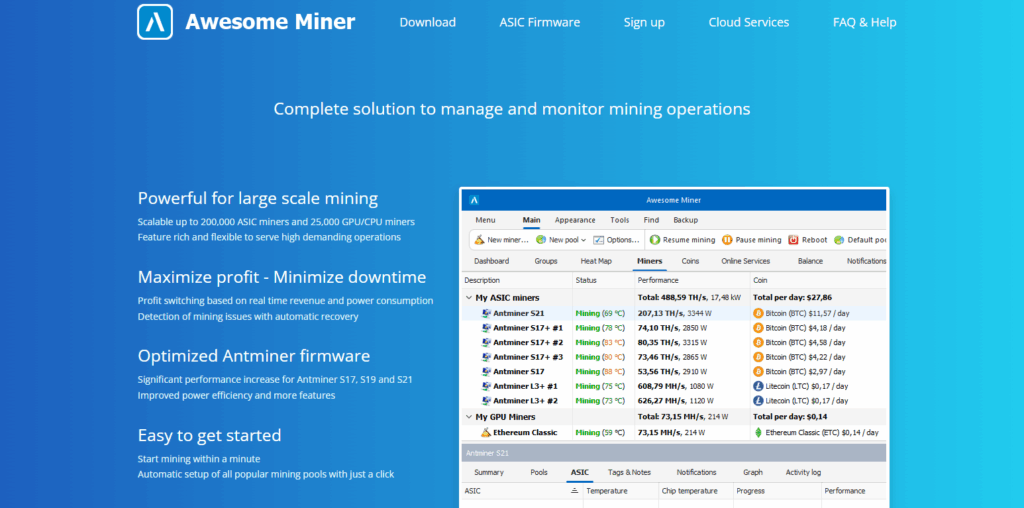This screenshot has height=508, width=1024.
Task: Select the ASIC detail tab
Action: (580, 472)
